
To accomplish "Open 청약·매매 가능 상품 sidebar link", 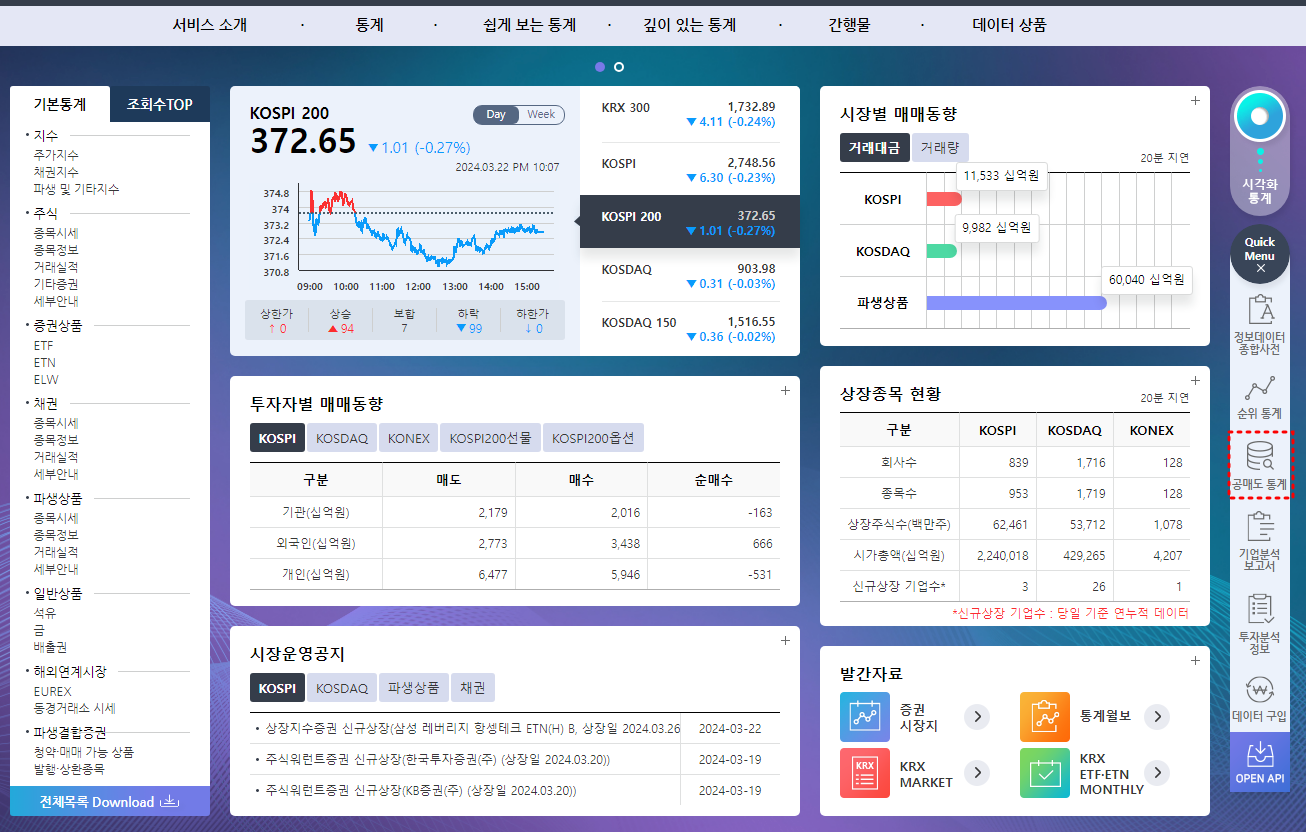I will pos(83,752).
